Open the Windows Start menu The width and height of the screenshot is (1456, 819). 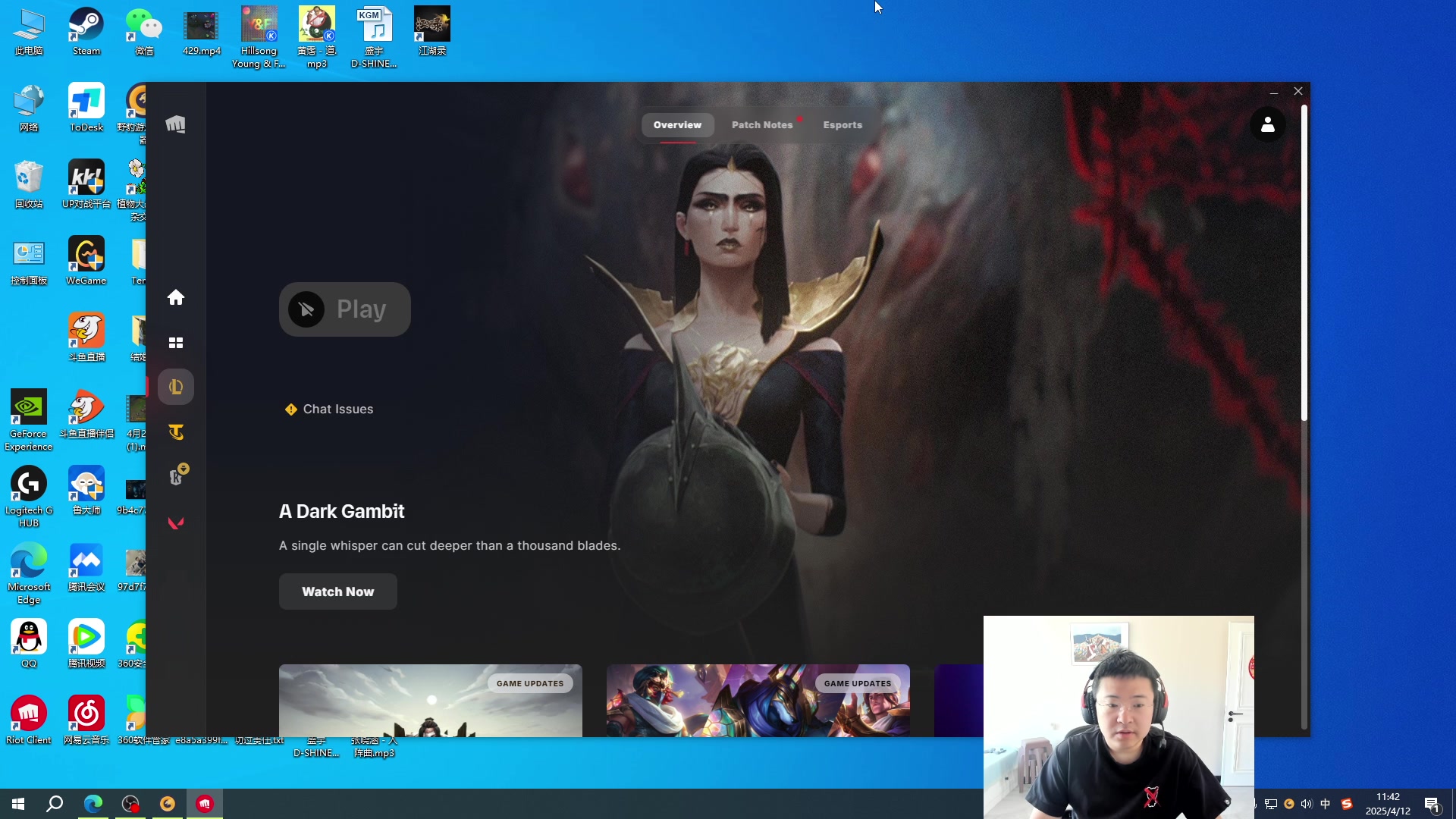tap(18, 804)
